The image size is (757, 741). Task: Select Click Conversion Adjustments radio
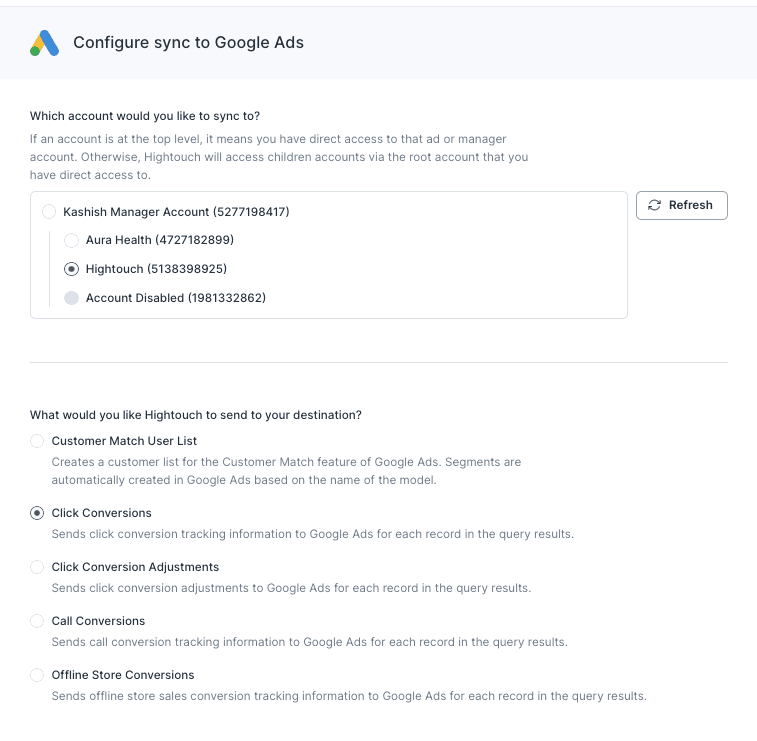click(37, 567)
